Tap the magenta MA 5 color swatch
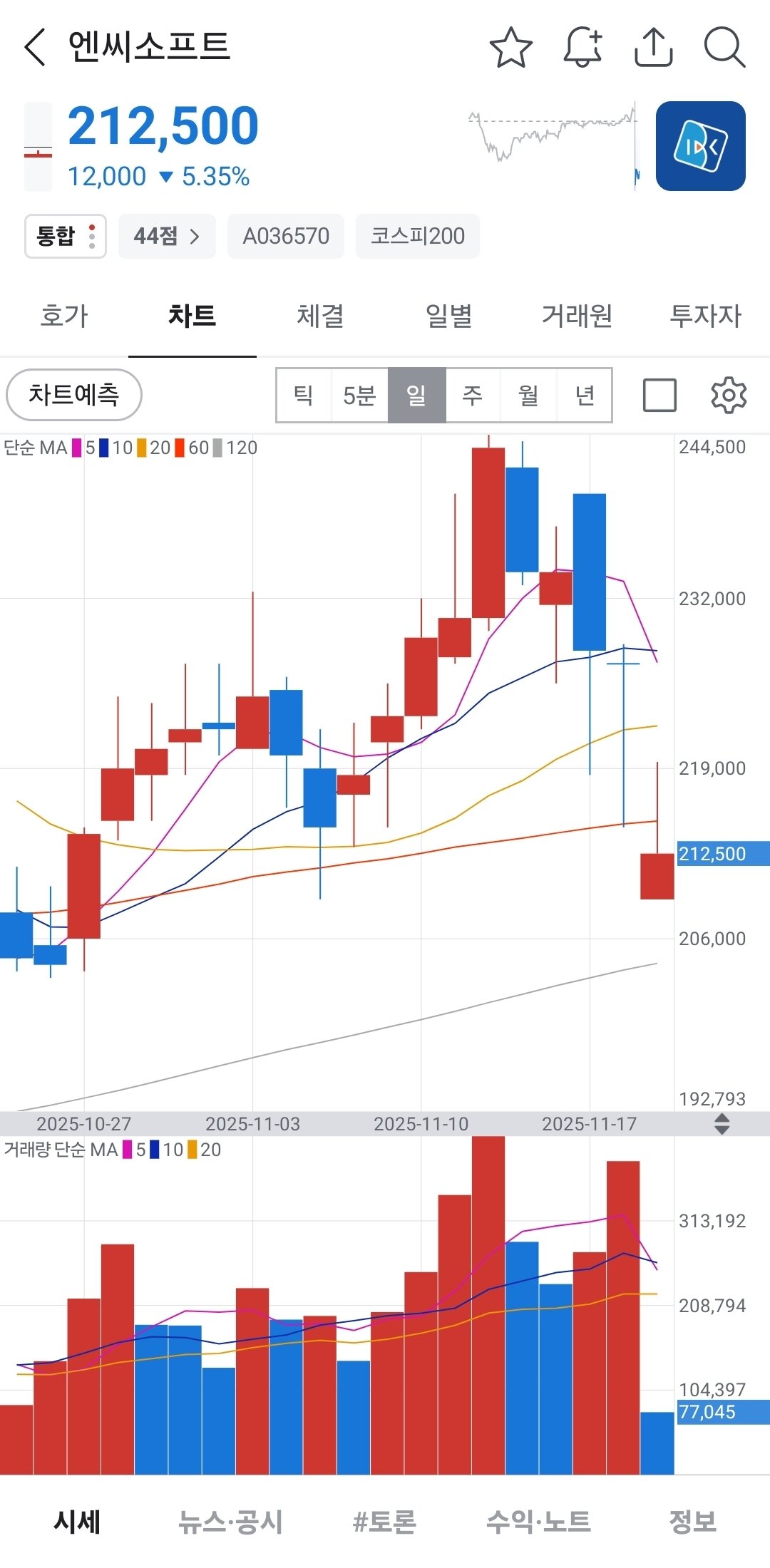The height and width of the screenshot is (1568, 770). pos(77,448)
